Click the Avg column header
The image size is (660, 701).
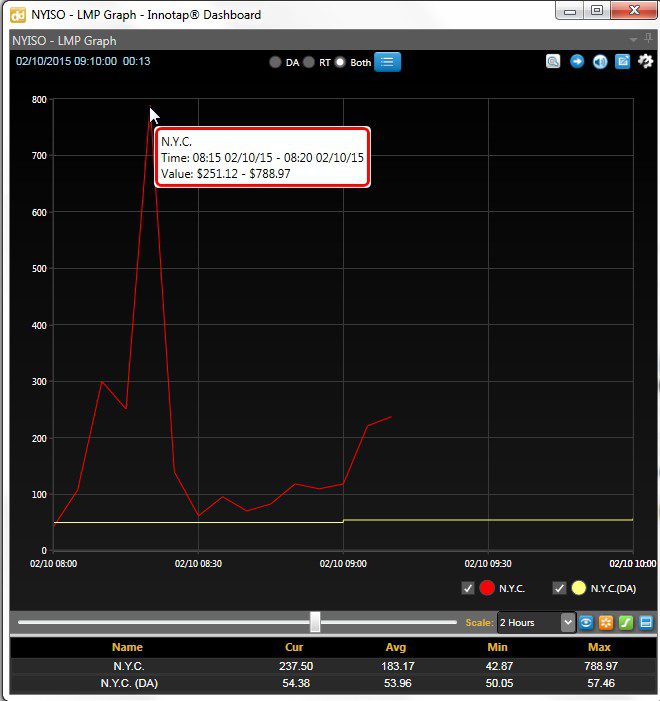coord(396,647)
